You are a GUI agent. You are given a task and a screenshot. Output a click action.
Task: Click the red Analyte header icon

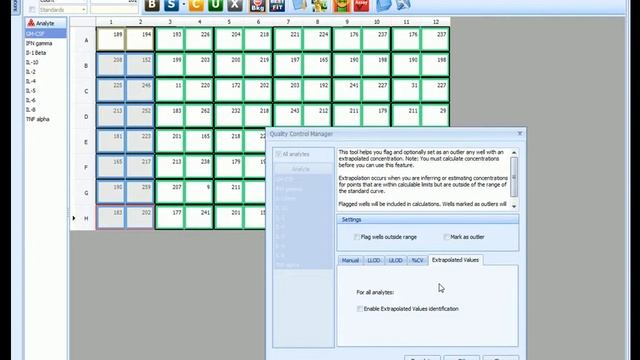coord(31,23)
